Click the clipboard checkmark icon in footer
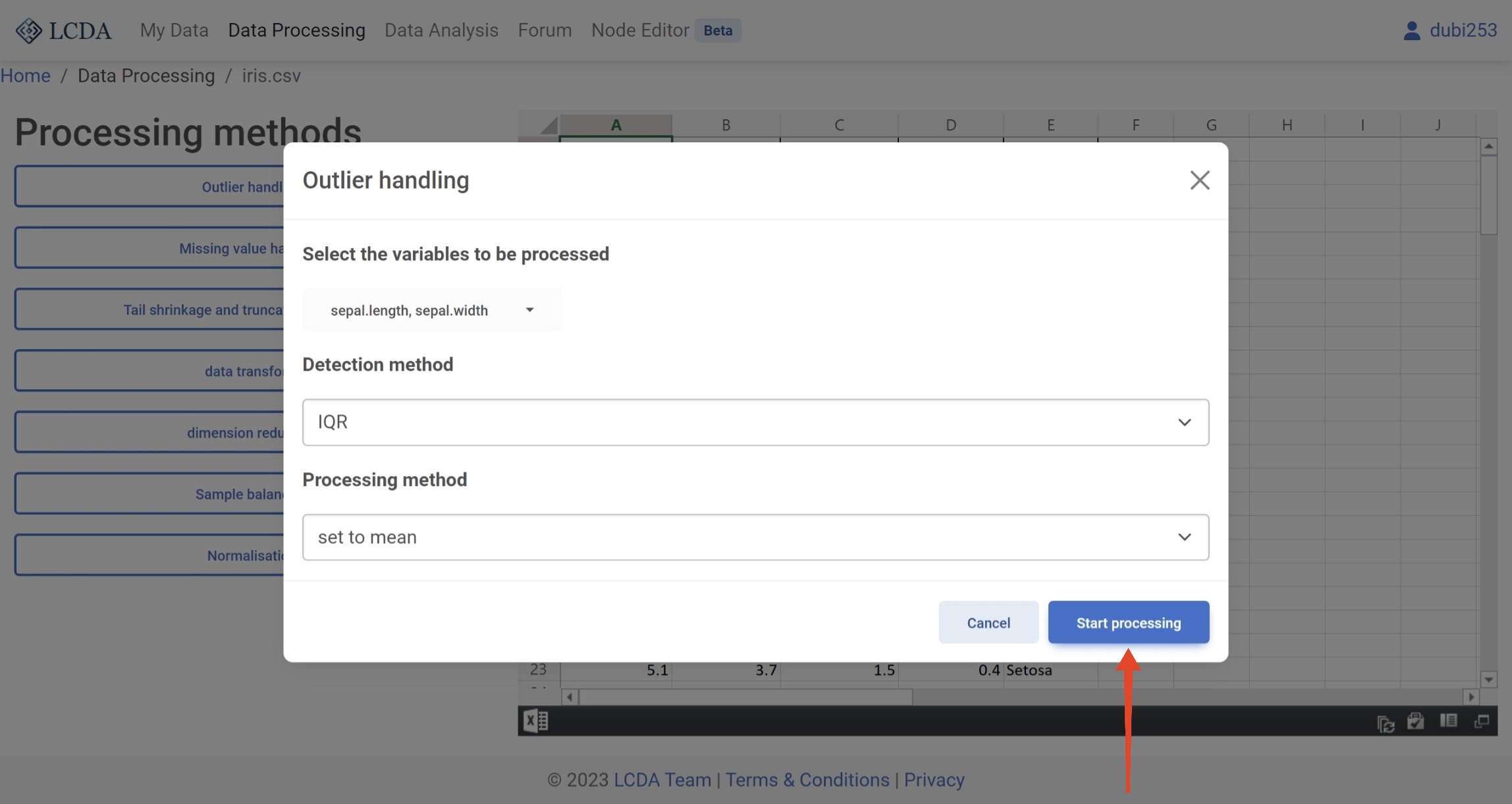This screenshot has width=1512, height=804. click(x=1415, y=722)
